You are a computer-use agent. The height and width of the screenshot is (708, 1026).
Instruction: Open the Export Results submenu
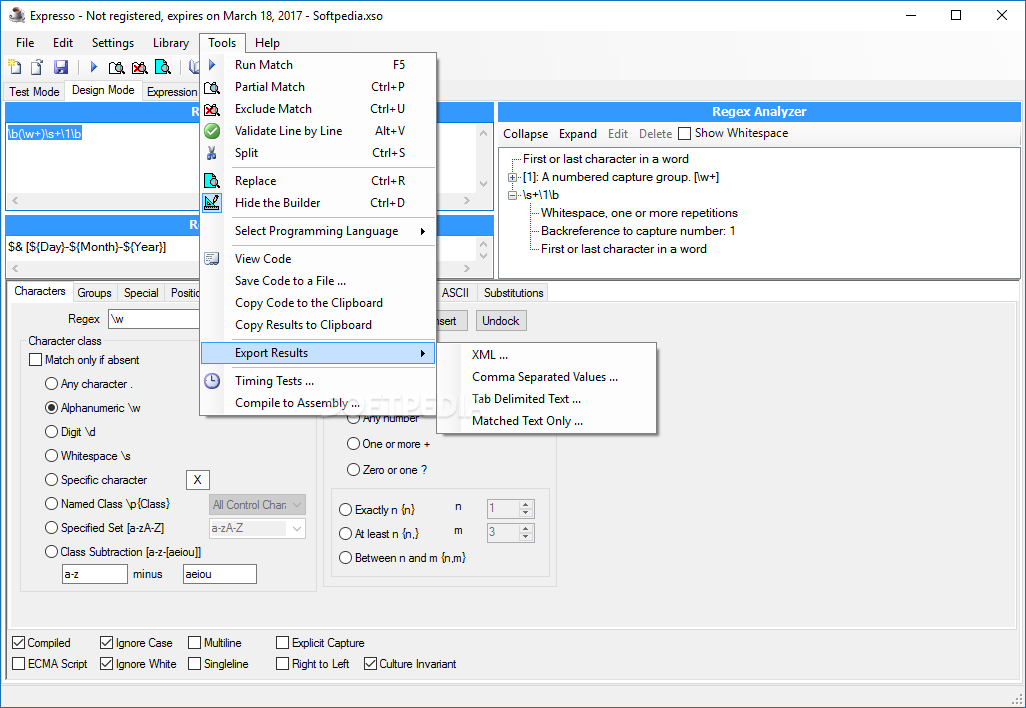318,353
